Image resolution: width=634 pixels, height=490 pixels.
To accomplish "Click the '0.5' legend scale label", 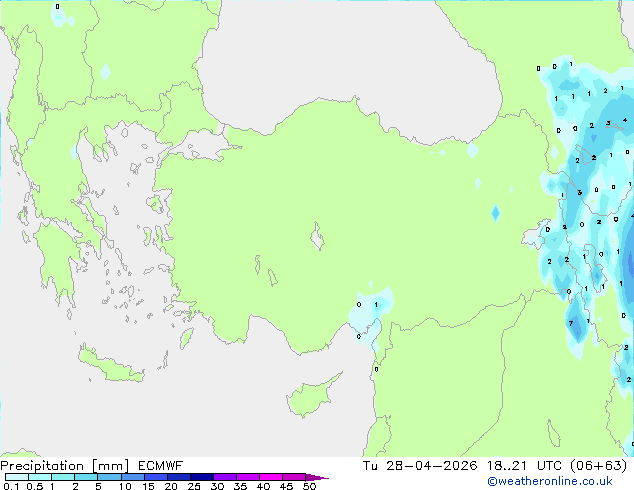I will pos(35,486).
